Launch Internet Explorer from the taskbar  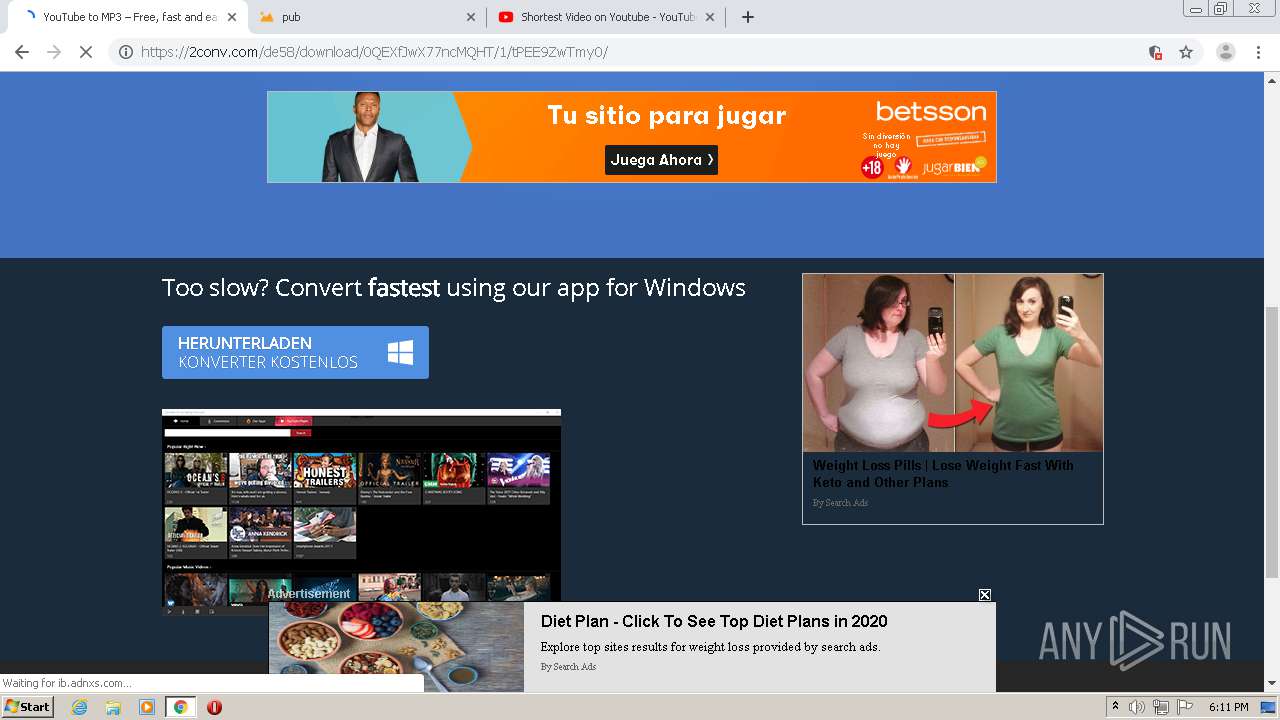pos(80,707)
